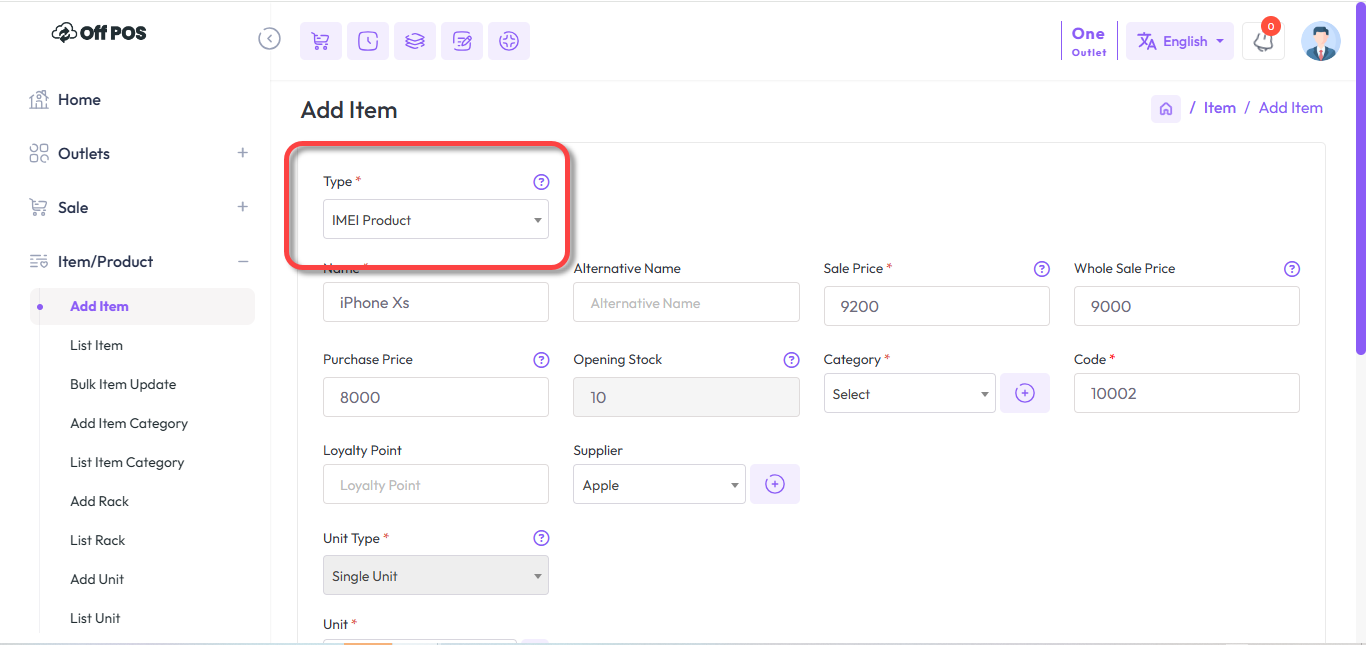The image size is (1366, 645).
Task: Click the shopping cart icon in top toolbar
Action: click(x=320, y=41)
